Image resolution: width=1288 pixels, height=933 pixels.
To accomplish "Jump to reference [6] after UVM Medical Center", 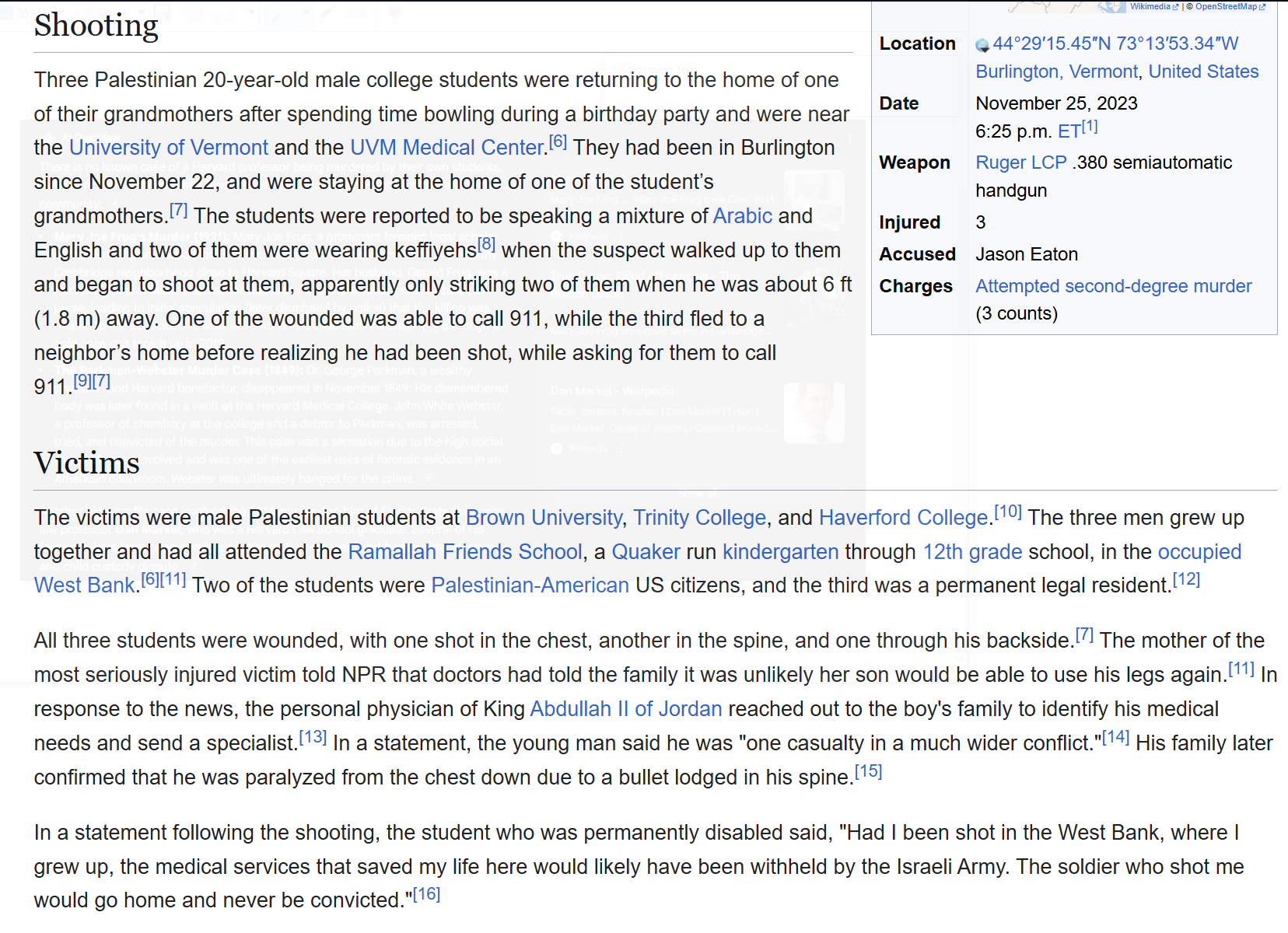I will (558, 142).
